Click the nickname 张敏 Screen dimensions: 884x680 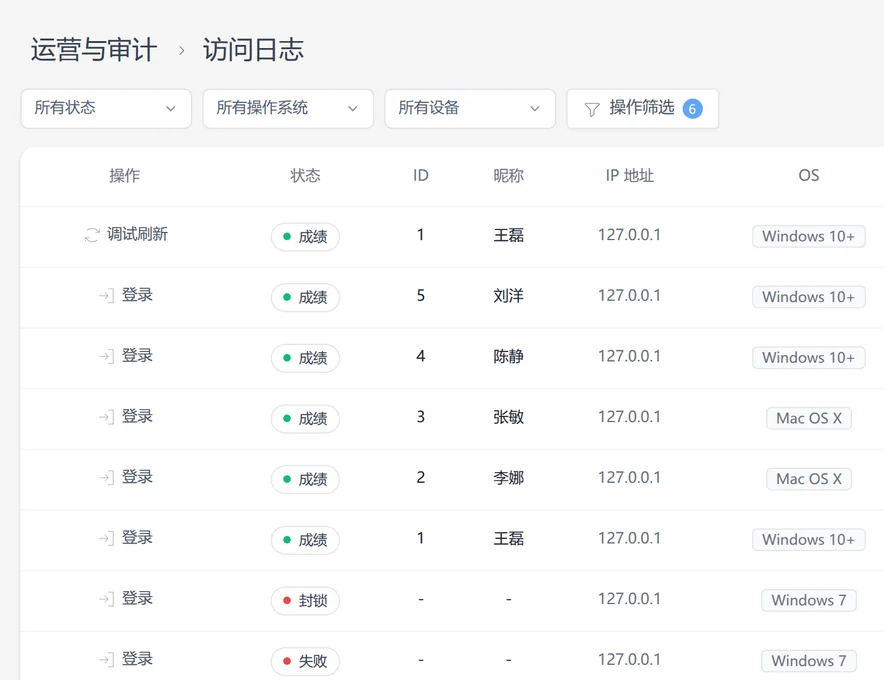[x=509, y=417]
